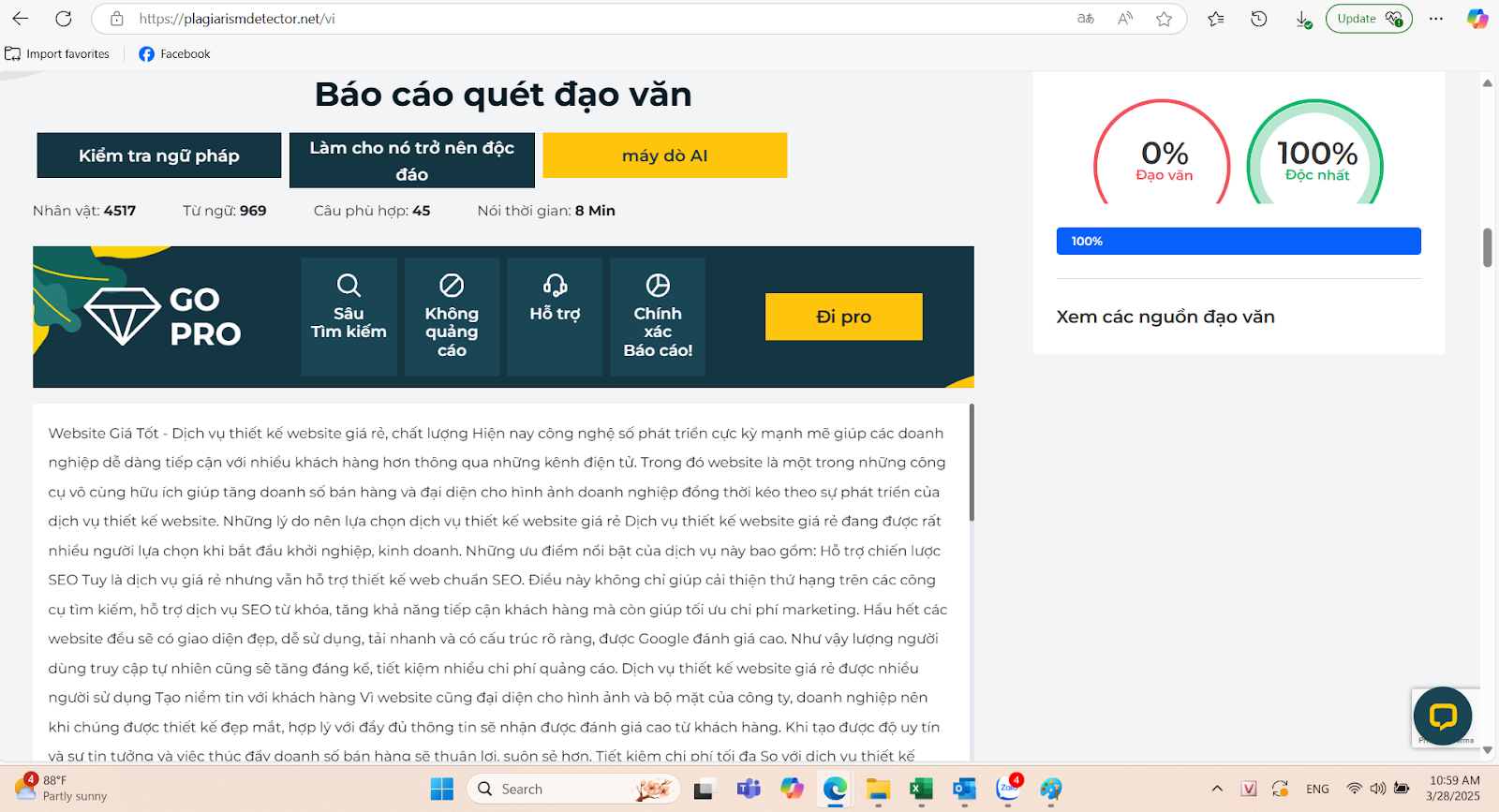Viewport: 1499px width, 812px height.
Task: Click the Deep Search magnifier icon
Action: 349,285
